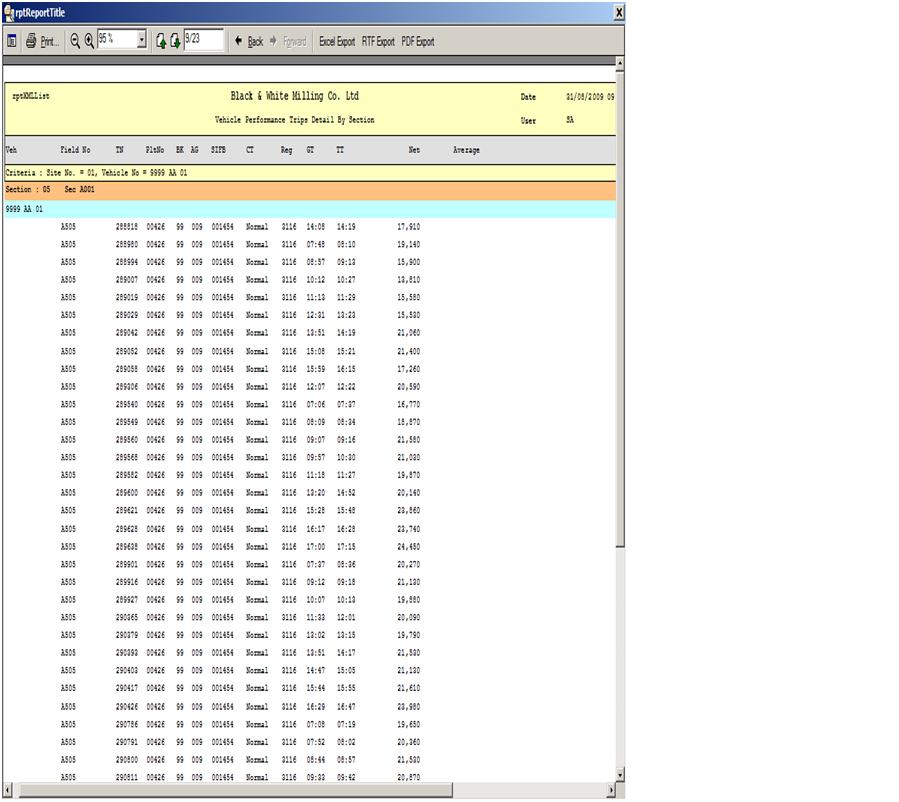The height and width of the screenshot is (802, 899).
Task: Go to the previous page icon
Action: coord(160,41)
